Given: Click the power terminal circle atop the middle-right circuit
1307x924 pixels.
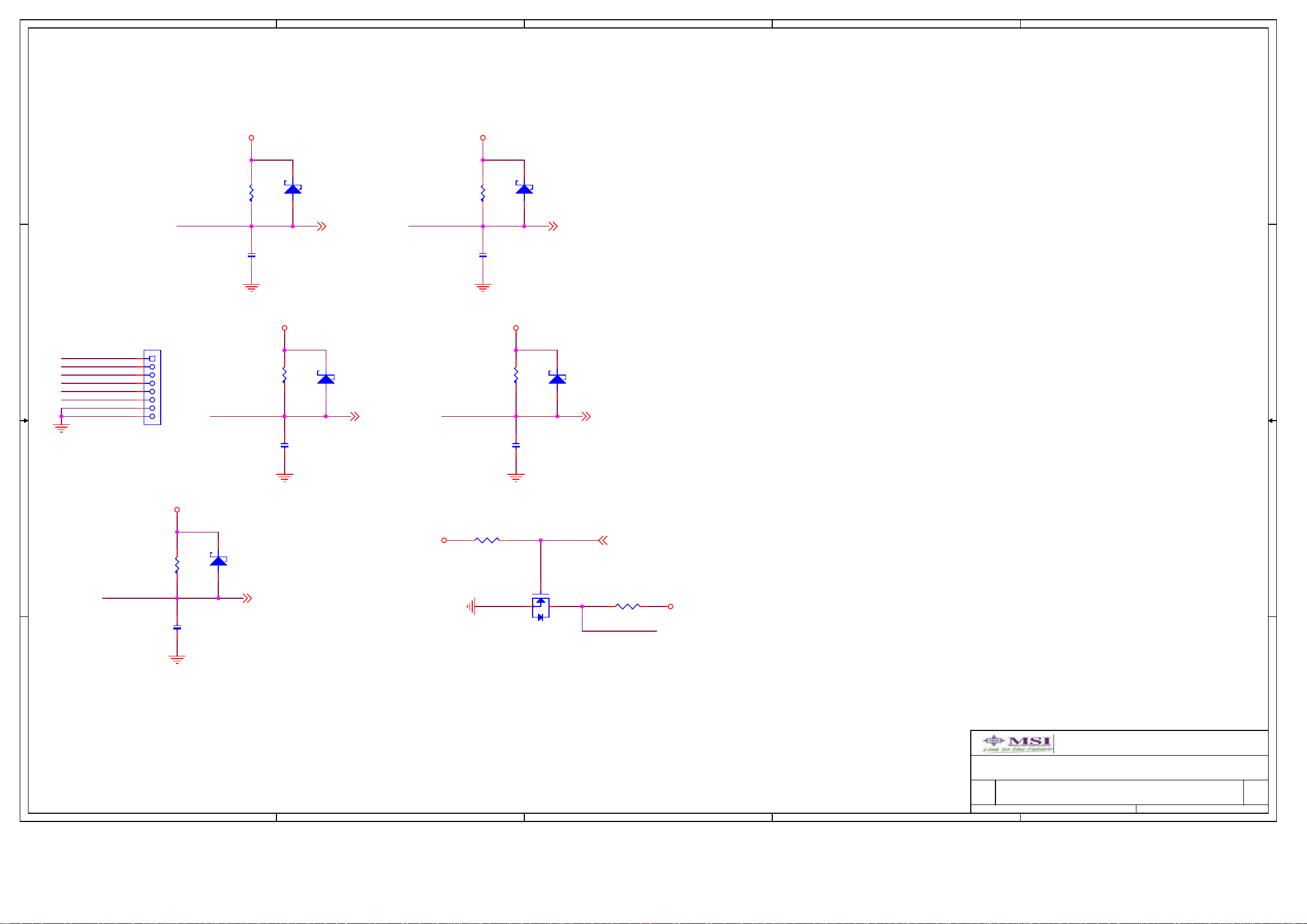Looking at the screenshot, I should point(516,328).
